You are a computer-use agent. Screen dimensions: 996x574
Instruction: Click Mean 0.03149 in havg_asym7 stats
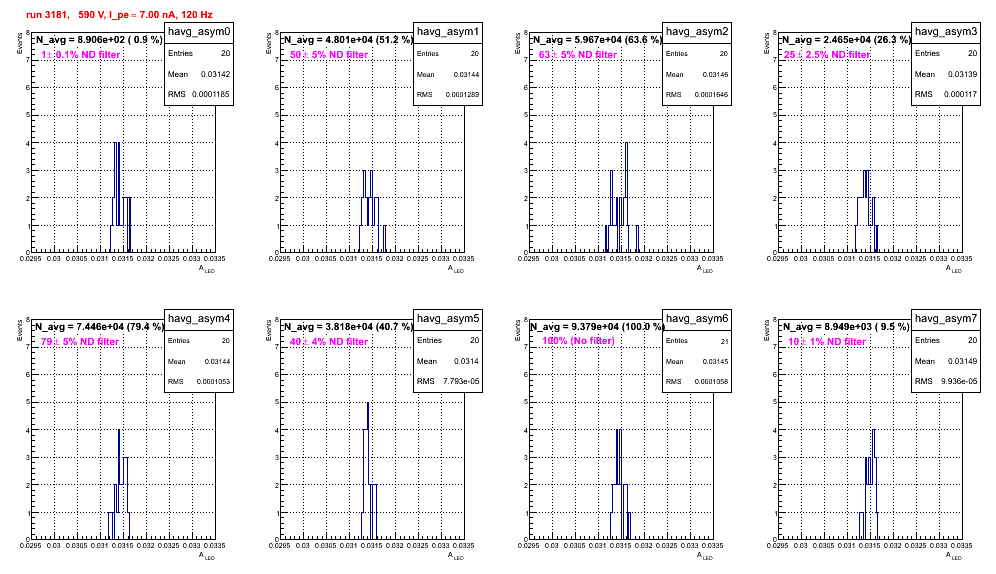coord(946,361)
